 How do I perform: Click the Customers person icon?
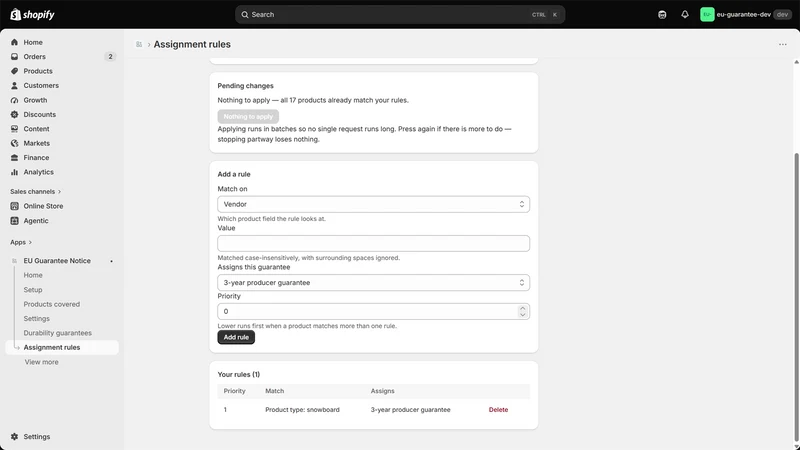[x=14, y=85]
